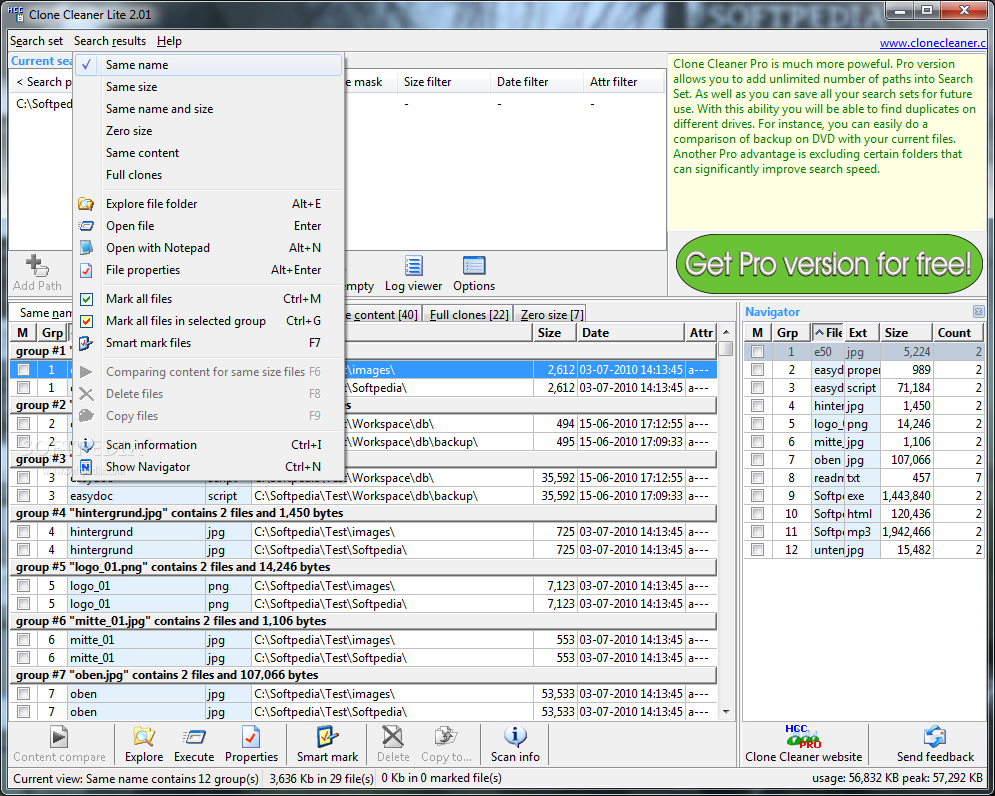
Task: Click the Scan information menu icon
Action: click(x=86, y=445)
